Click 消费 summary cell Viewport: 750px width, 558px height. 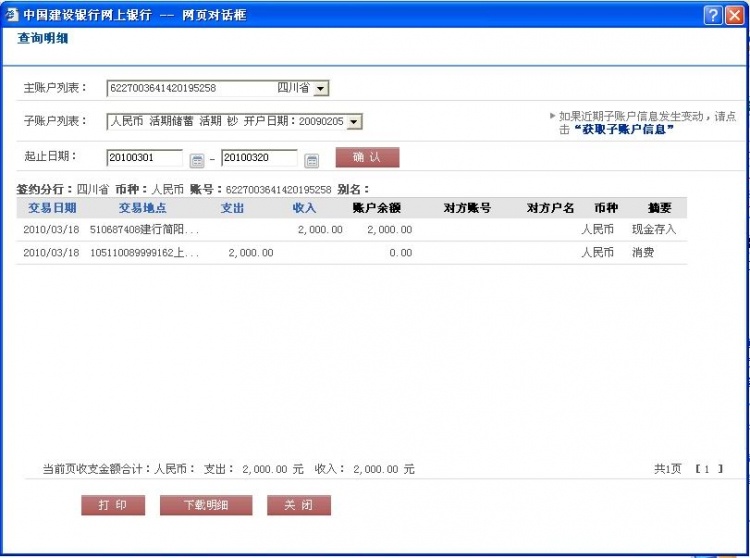pyautogui.click(x=643, y=252)
